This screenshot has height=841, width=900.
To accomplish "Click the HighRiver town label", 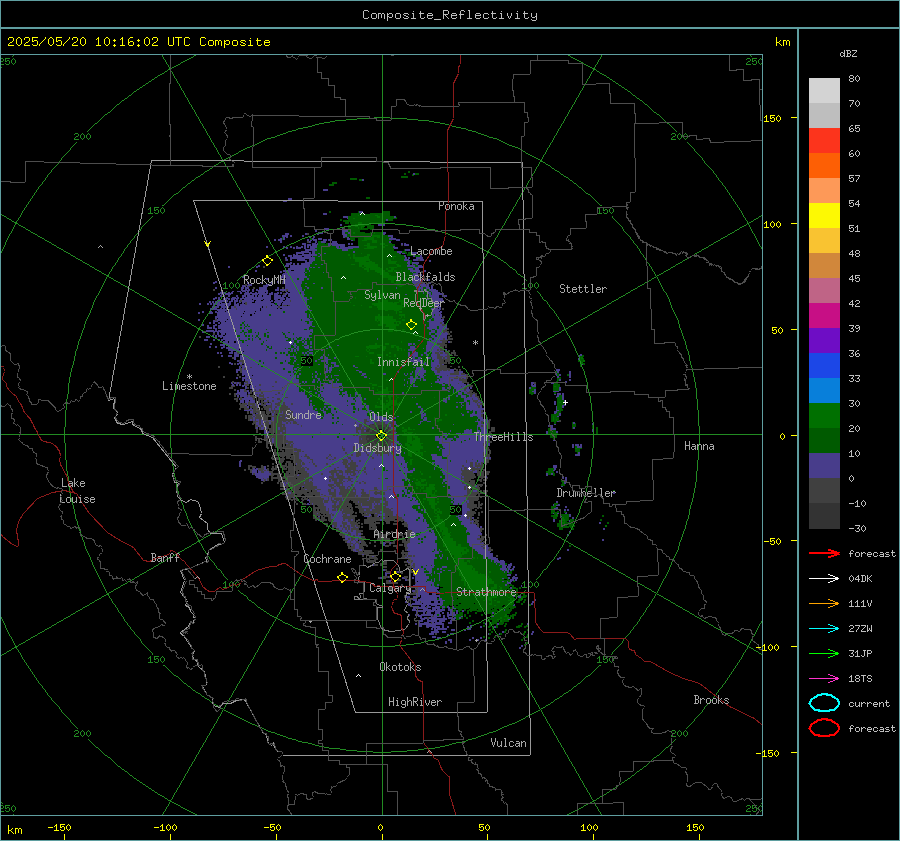I will pyautogui.click(x=415, y=702).
